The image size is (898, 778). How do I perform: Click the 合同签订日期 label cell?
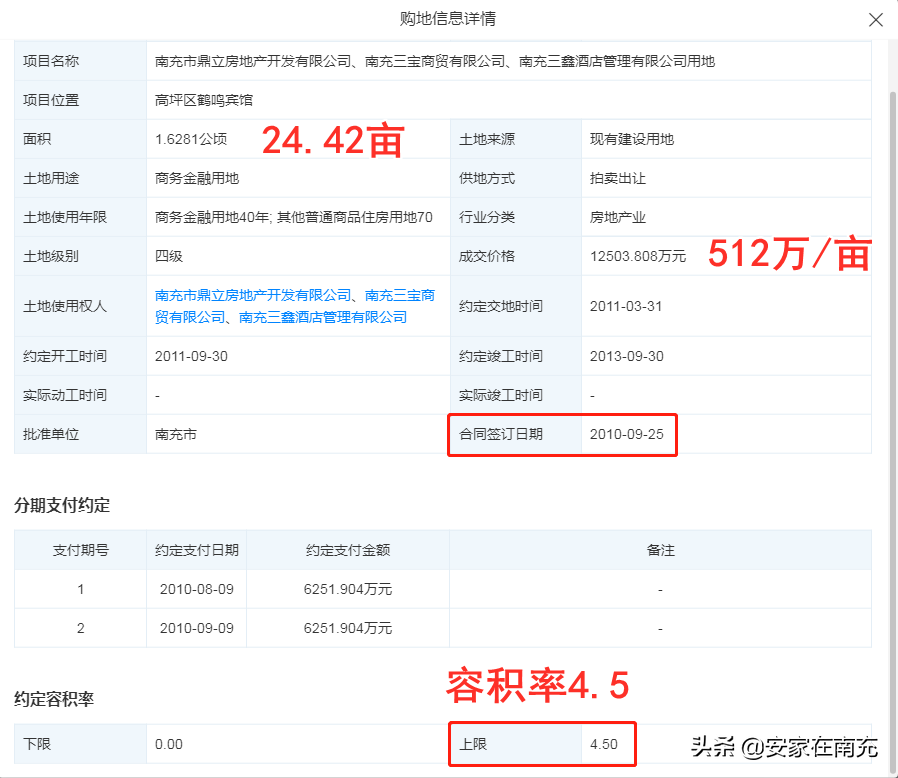[515, 434]
